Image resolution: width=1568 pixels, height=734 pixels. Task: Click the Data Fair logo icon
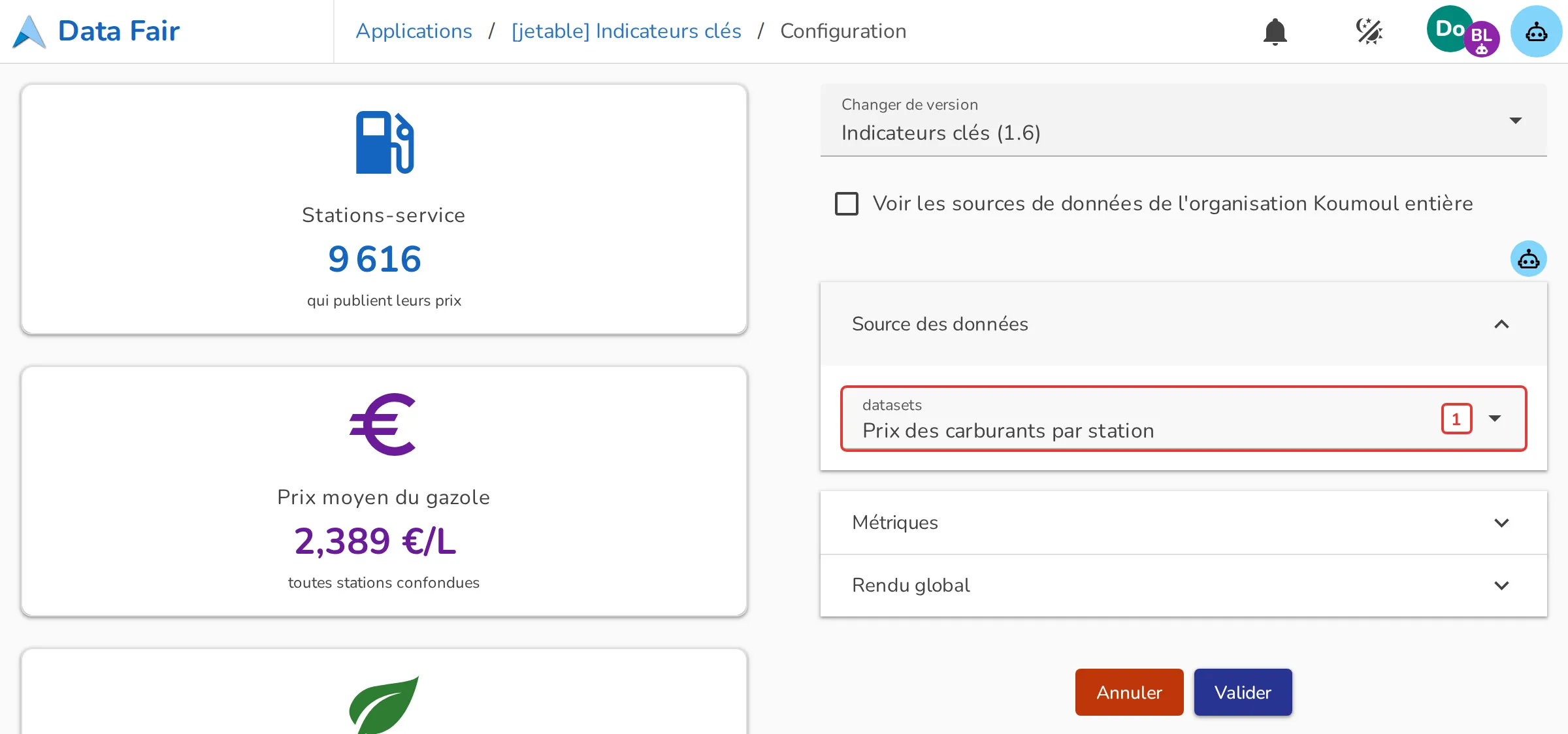click(29, 31)
